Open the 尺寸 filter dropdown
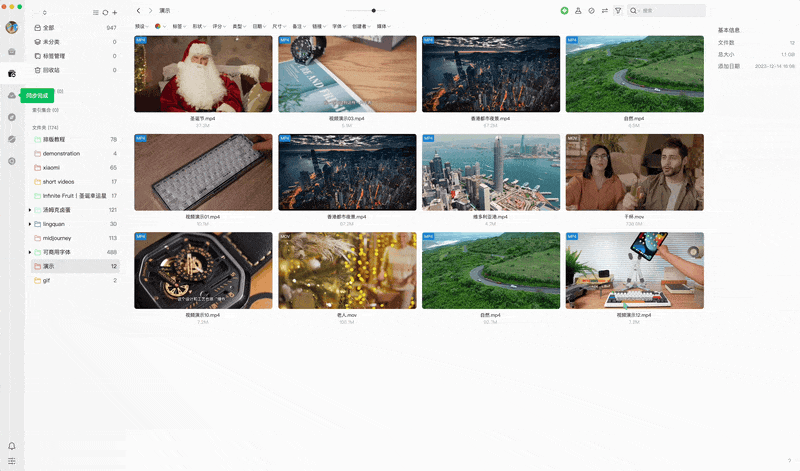The height and width of the screenshot is (471, 800). [279, 26]
